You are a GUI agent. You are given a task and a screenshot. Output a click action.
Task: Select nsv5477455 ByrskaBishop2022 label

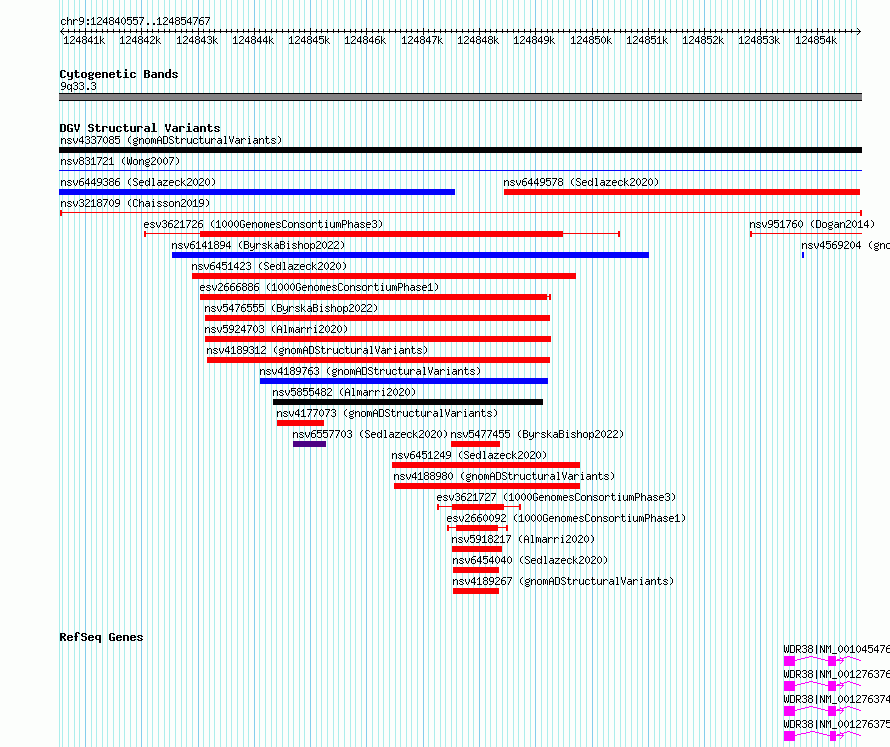tap(538, 434)
